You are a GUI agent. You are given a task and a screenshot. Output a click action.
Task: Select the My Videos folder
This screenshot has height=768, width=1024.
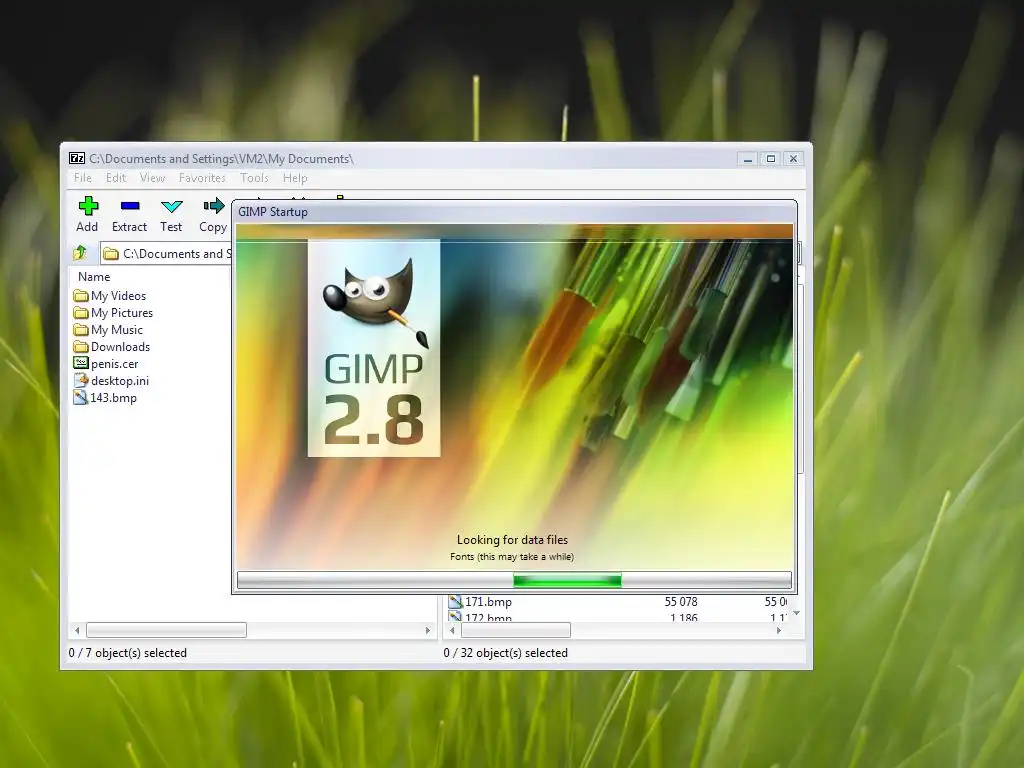click(x=109, y=296)
